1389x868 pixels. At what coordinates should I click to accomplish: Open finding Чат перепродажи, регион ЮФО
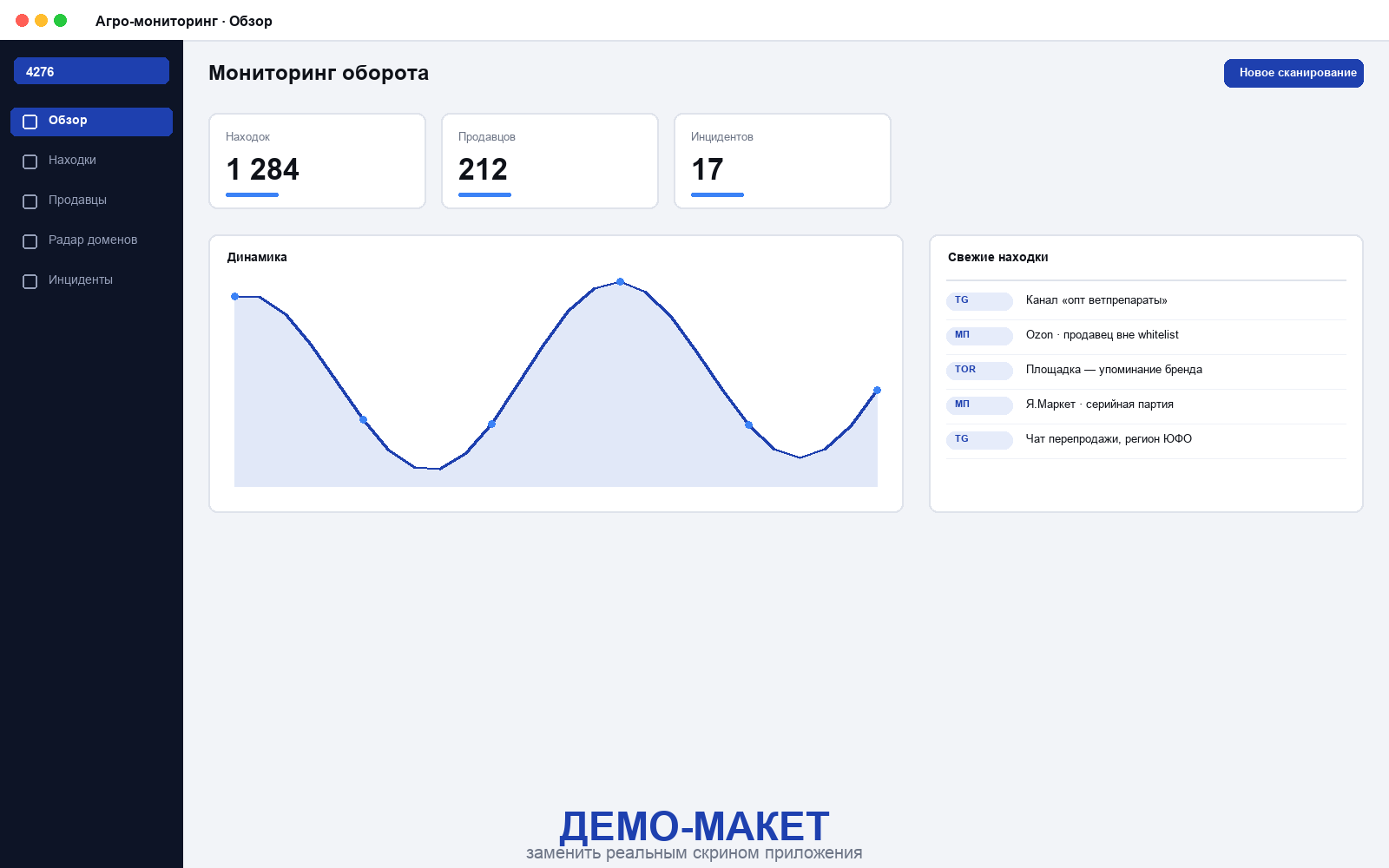click(x=1146, y=441)
